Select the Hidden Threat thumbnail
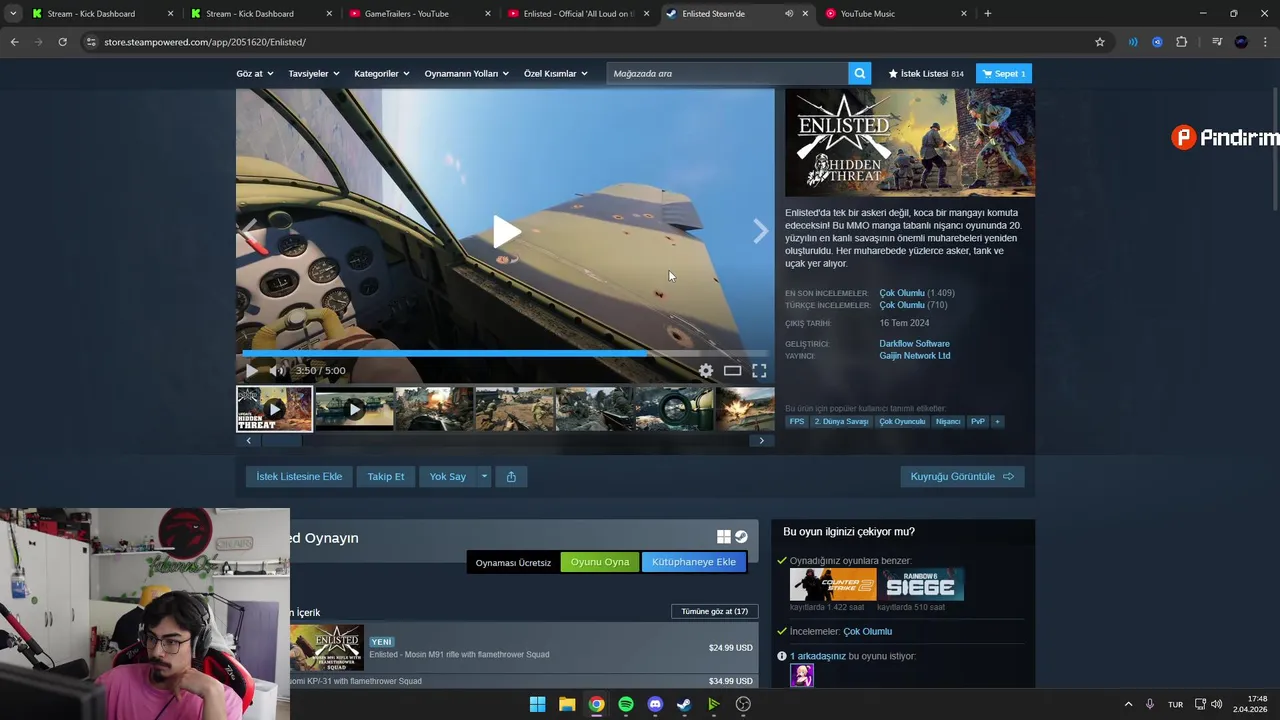The width and height of the screenshot is (1280, 720). (x=274, y=409)
